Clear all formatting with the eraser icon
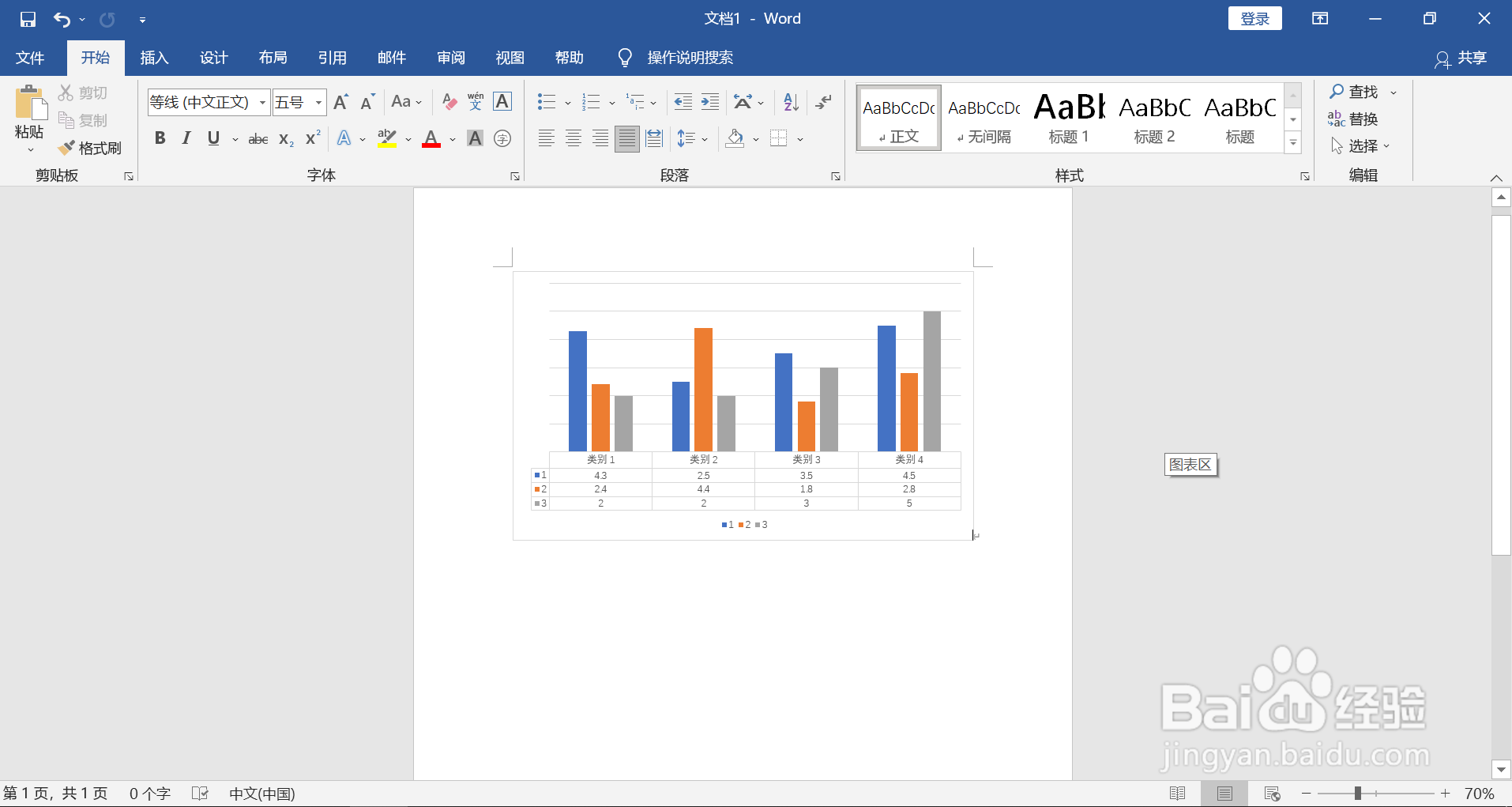The width and height of the screenshot is (1512, 807). (449, 102)
